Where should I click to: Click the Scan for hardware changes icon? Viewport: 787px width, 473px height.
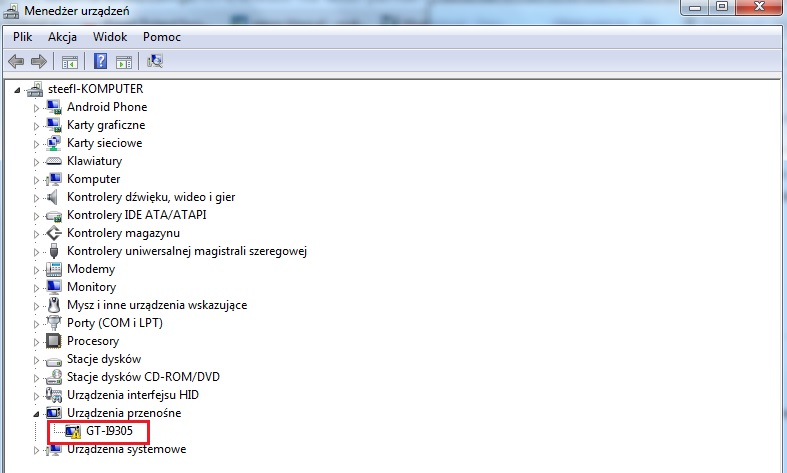pyautogui.click(x=155, y=61)
